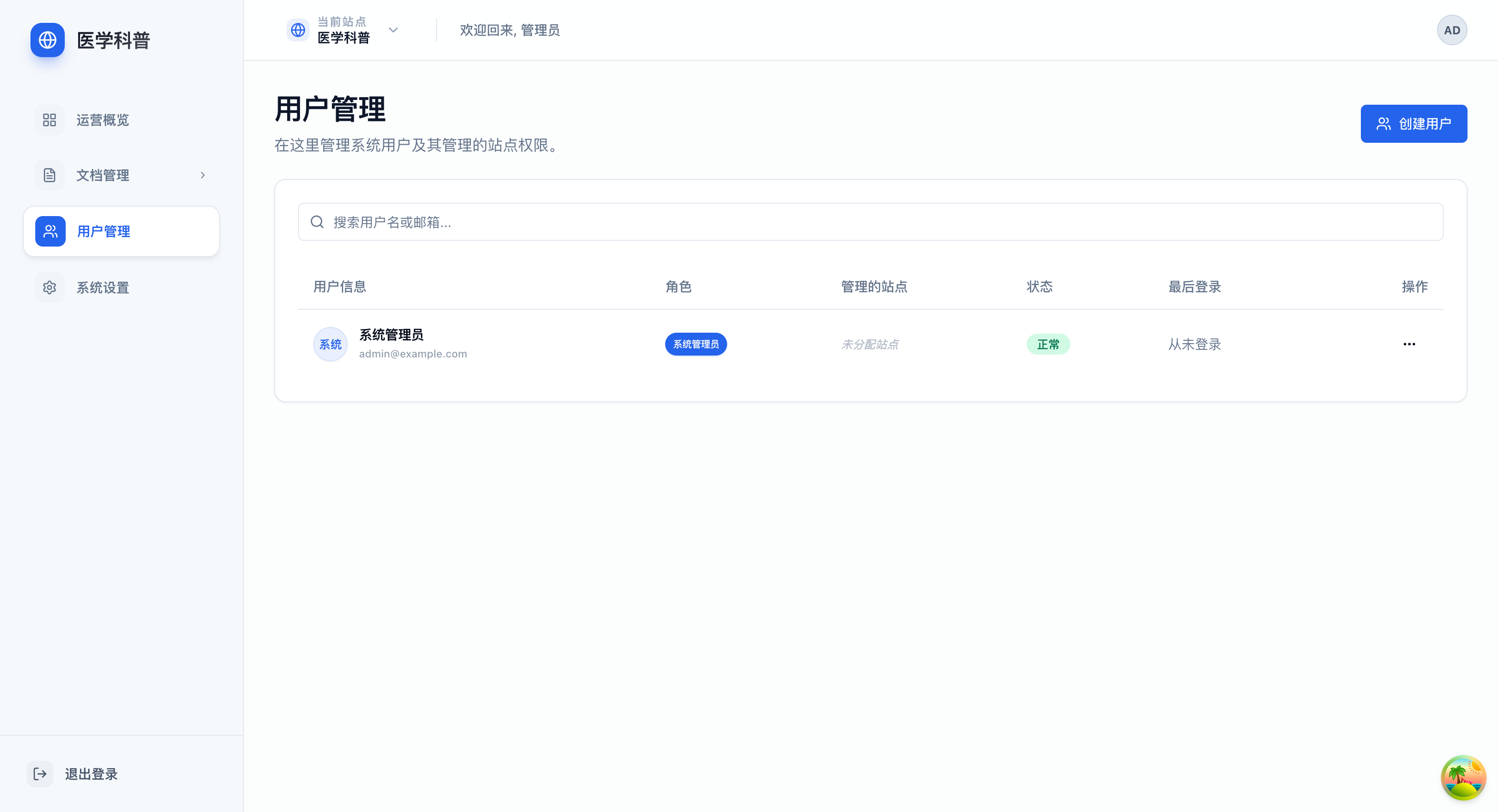Open 运营概览 via its grid icon
This screenshot has width=1498, height=812.
coord(50,120)
